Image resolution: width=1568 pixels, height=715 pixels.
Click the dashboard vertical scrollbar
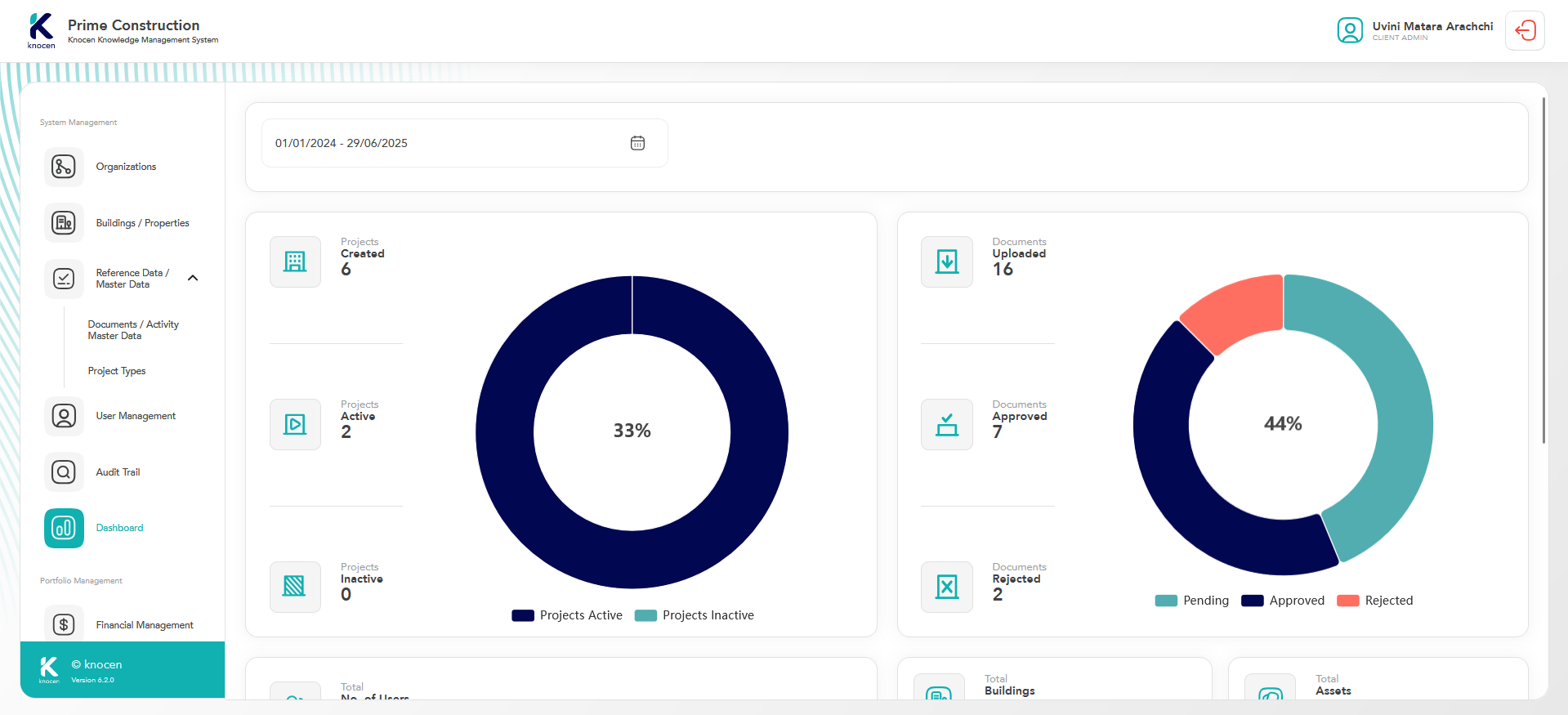coord(1543,270)
